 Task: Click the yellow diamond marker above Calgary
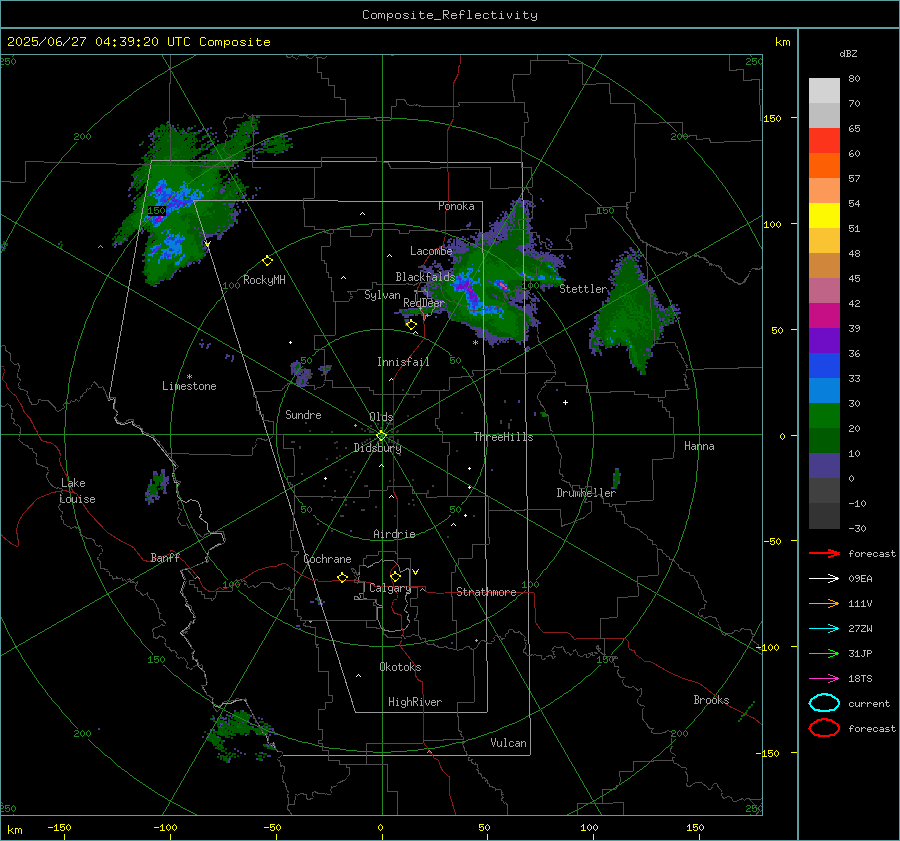pyautogui.click(x=395, y=576)
